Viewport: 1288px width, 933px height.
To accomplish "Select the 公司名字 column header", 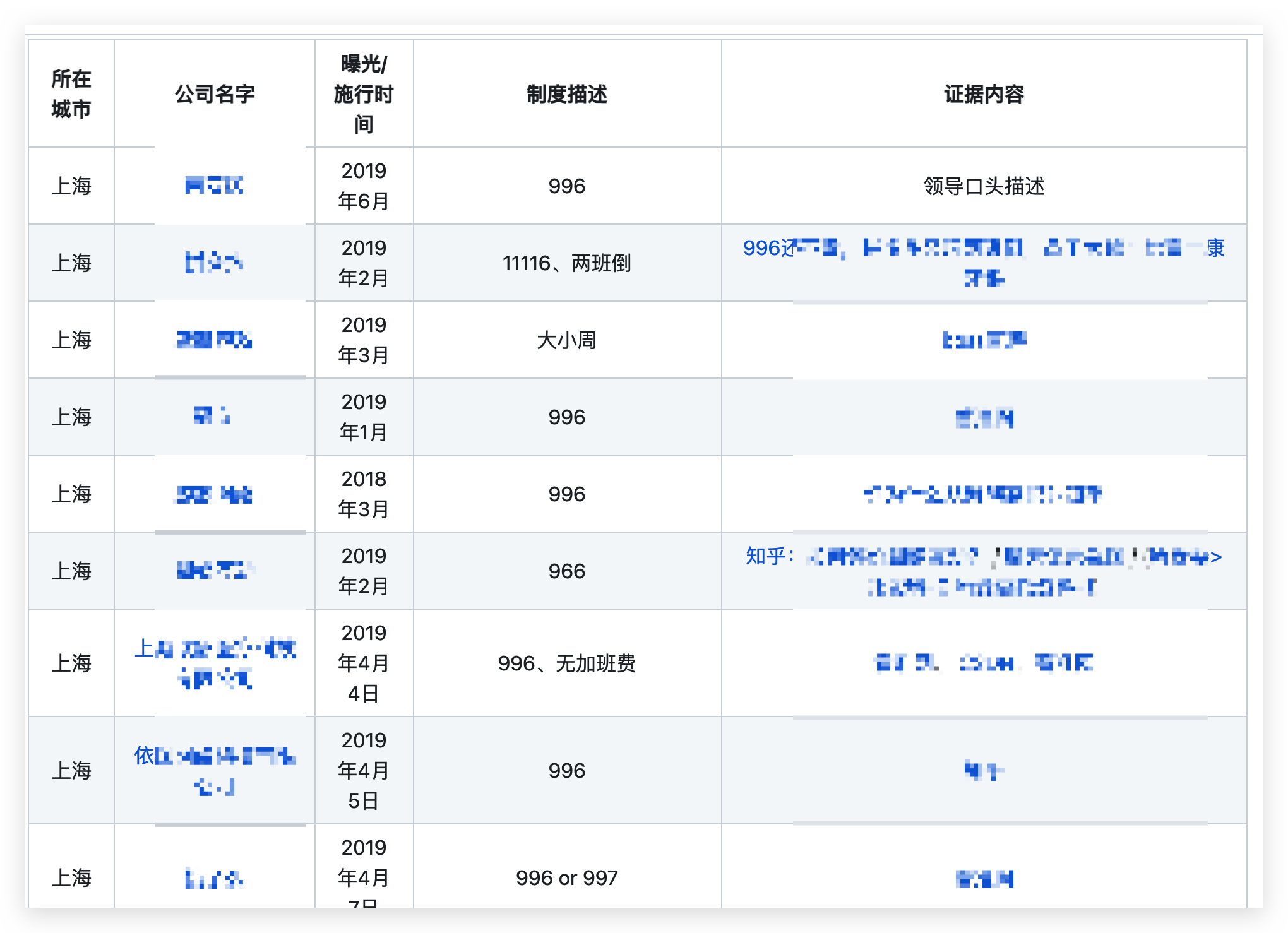I will point(215,93).
